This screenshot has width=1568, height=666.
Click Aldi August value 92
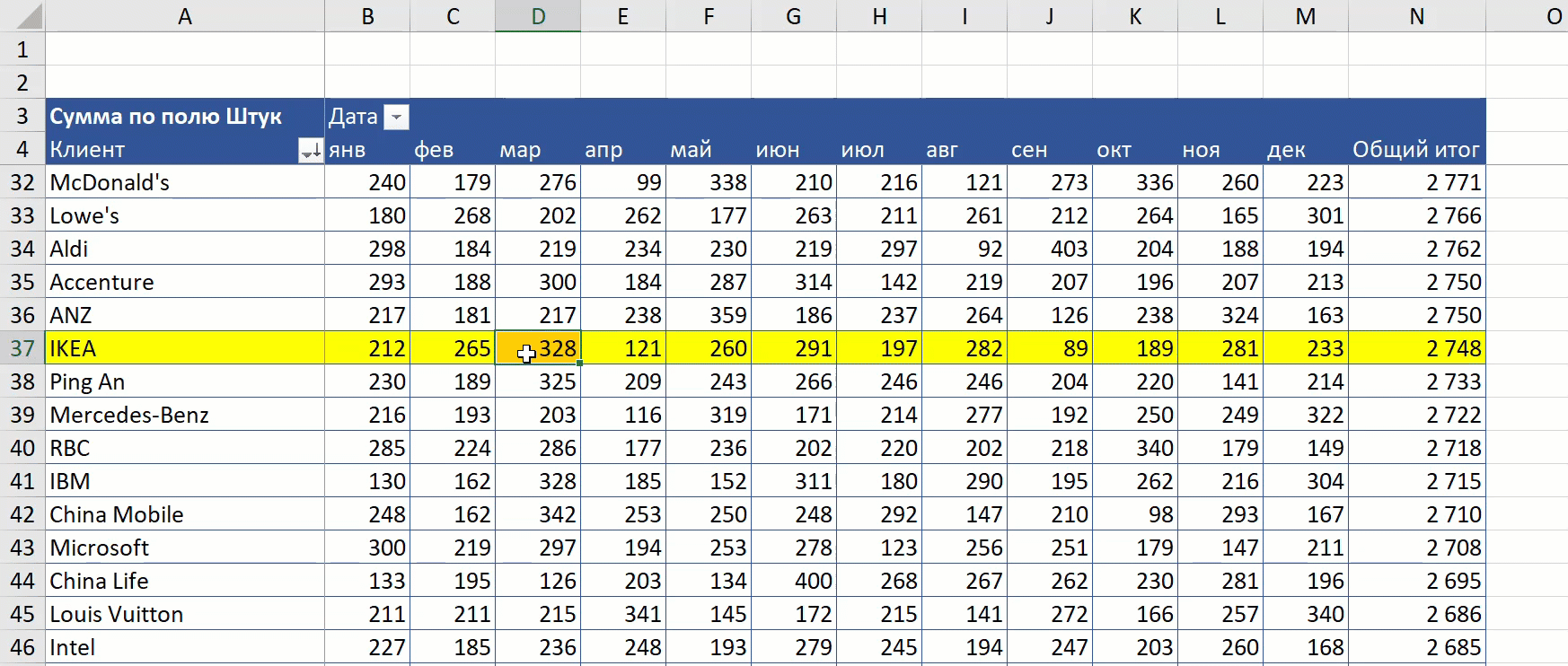[x=965, y=249]
